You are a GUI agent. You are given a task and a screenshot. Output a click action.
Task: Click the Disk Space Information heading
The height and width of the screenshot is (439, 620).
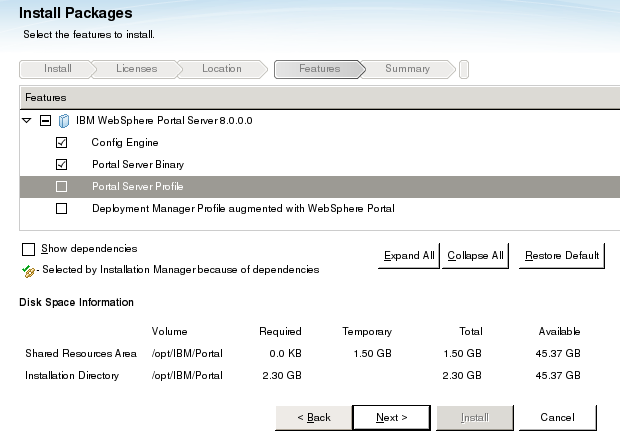pyautogui.click(x=76, y=303)
